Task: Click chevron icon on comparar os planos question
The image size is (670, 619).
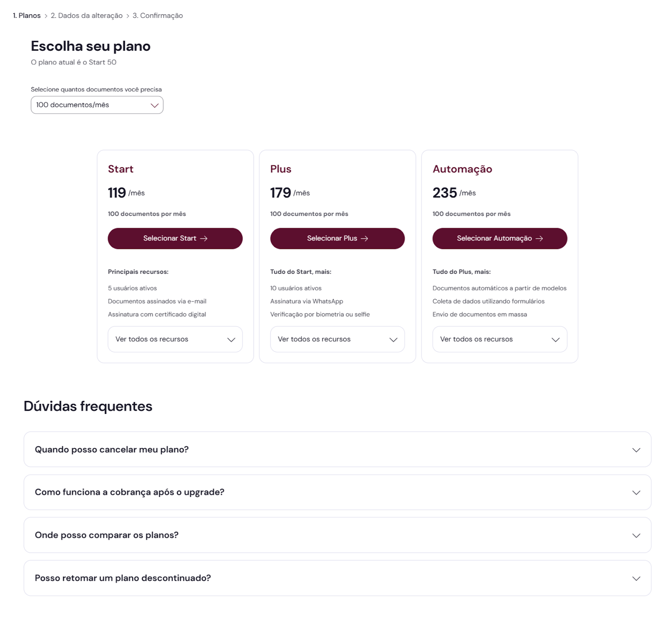Action: (x=636, y=536)
